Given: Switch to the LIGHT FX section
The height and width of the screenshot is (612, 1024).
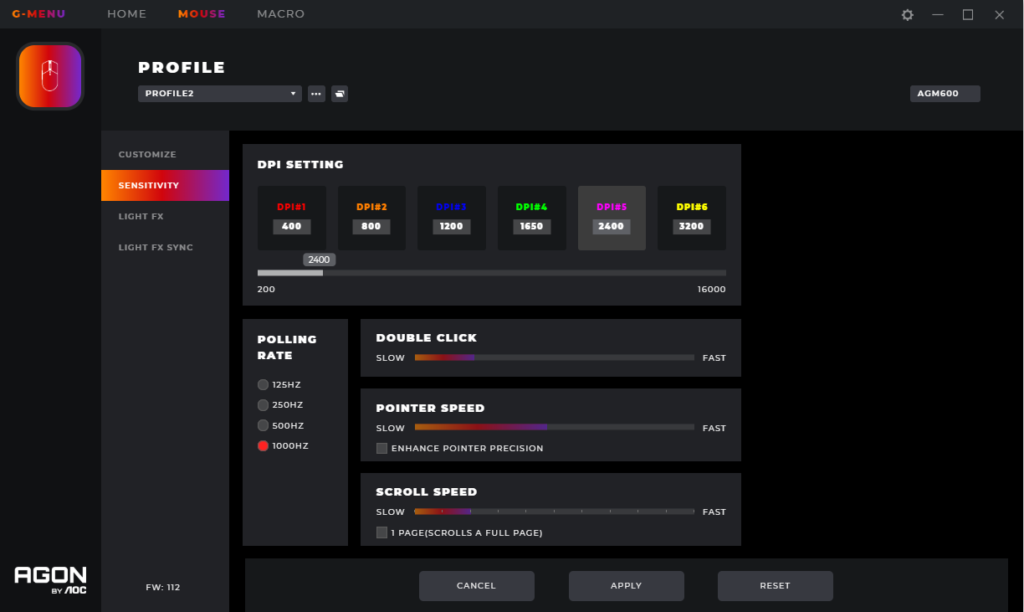Looking at the screenshot, I should click(141, 216).
